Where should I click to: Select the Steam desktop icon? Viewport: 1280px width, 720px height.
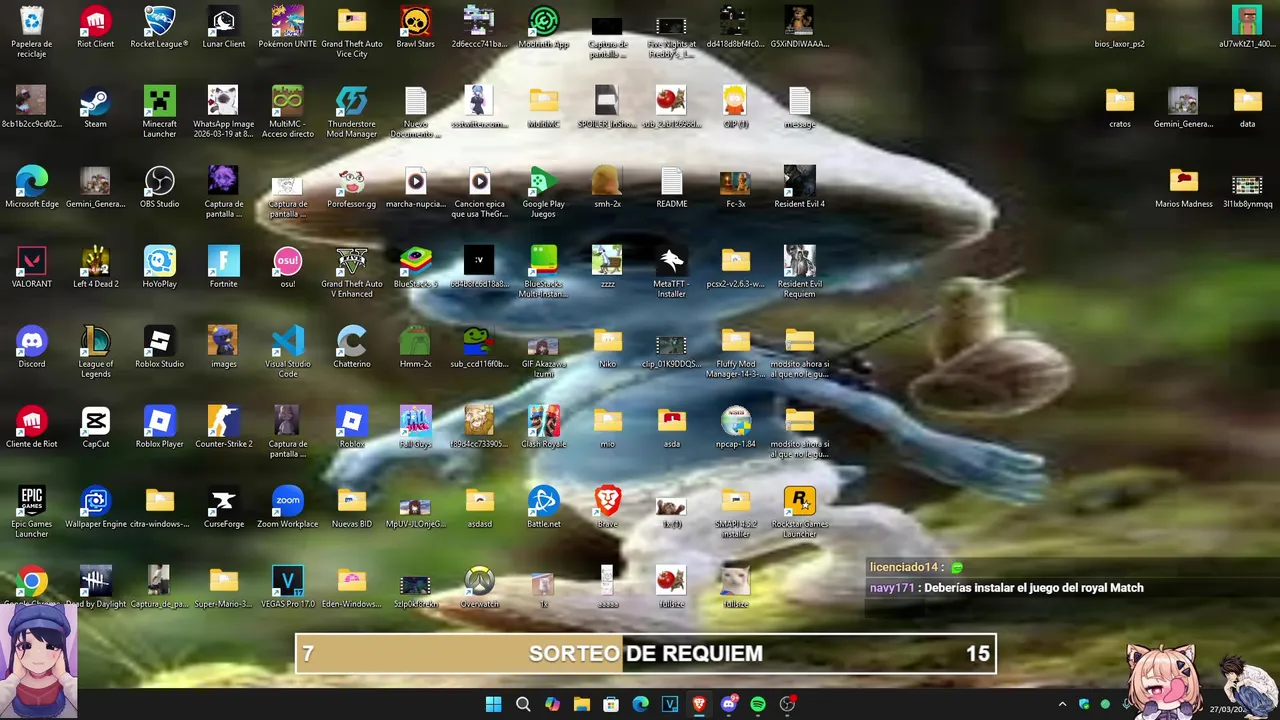click(96, 107)
